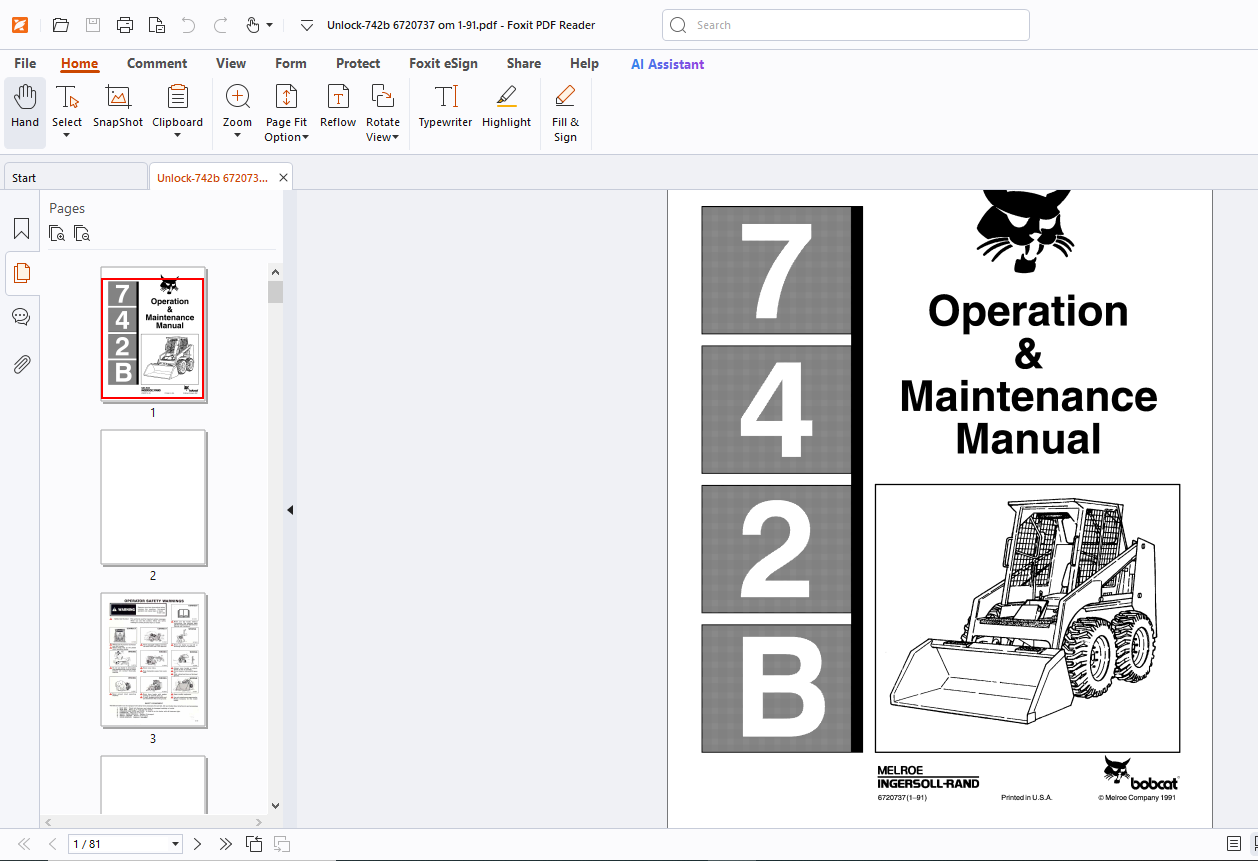Select the Highlight tool
The image size is (1258, 861).
(x=506, y=107)
